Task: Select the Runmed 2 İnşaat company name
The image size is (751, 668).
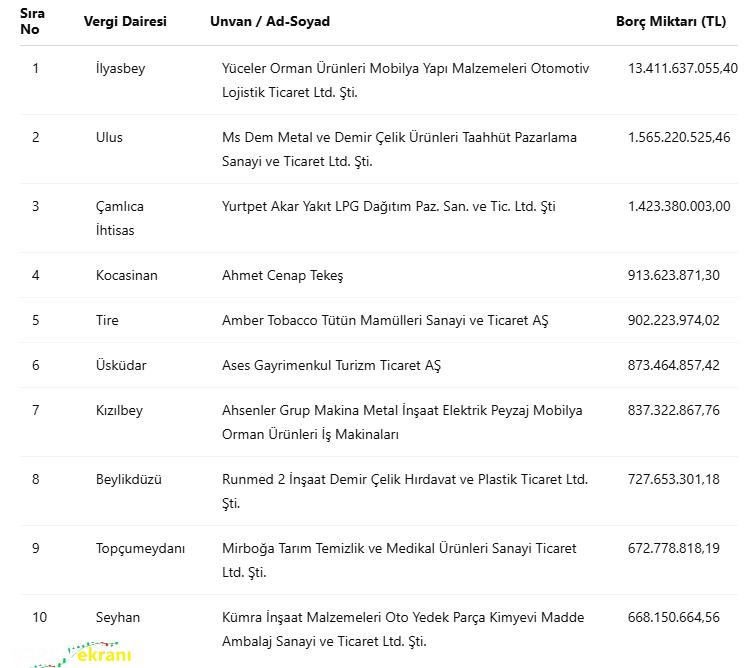Action: point(404,491)
